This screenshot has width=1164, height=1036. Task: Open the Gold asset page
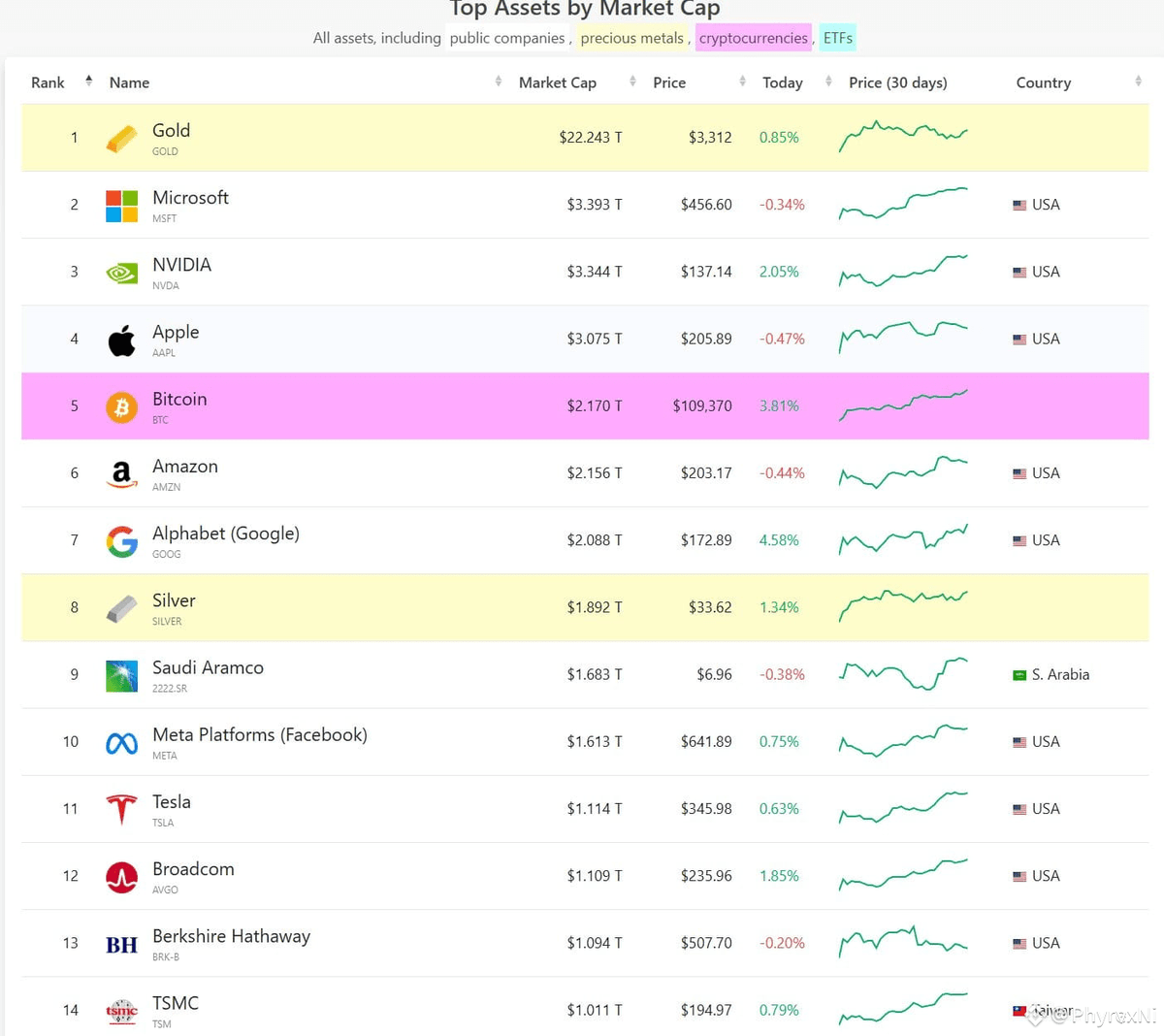(x=171, y=130)
